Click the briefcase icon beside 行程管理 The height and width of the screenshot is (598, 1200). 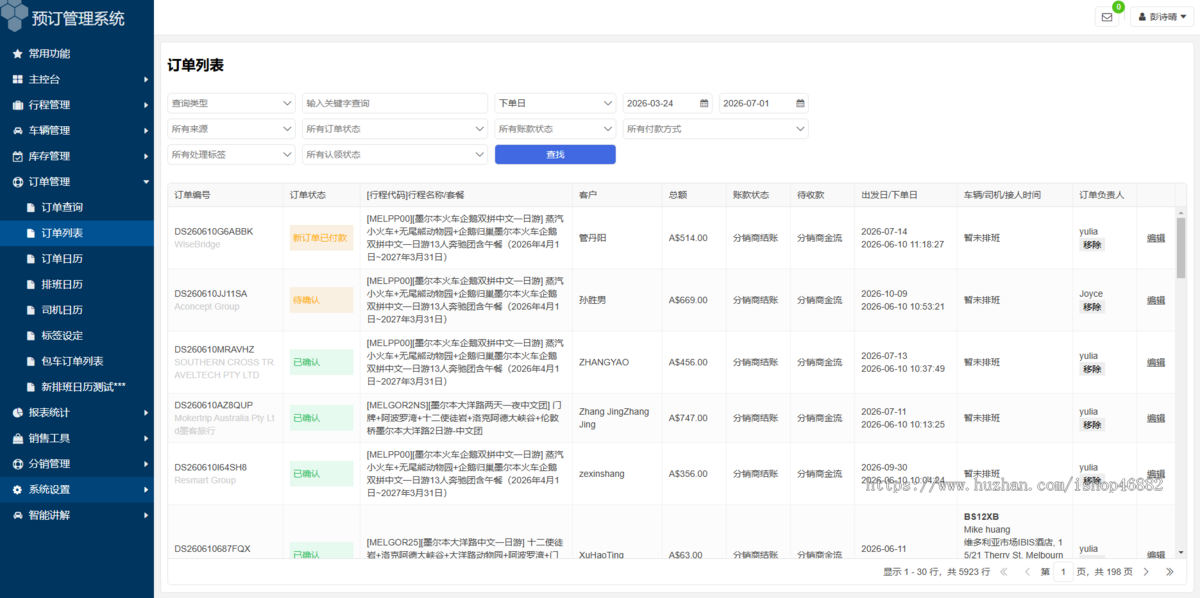pos(17,105)
